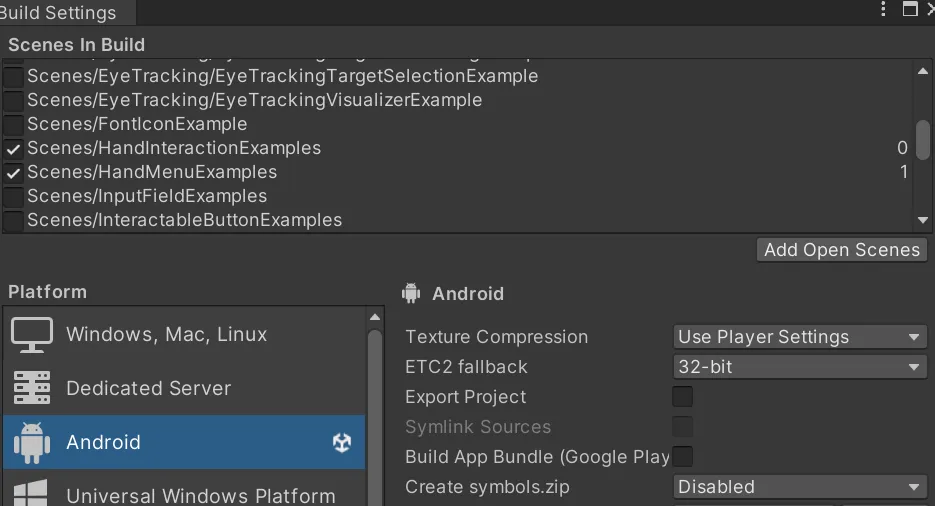Maximize the Build Settings window
Viewport: 935px width, 506px height.
click(910, 10)
